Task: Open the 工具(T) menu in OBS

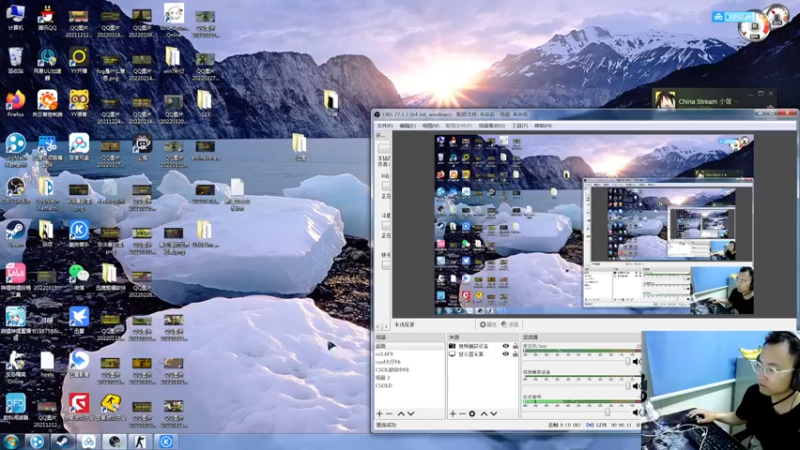Action: coord(520,126)
